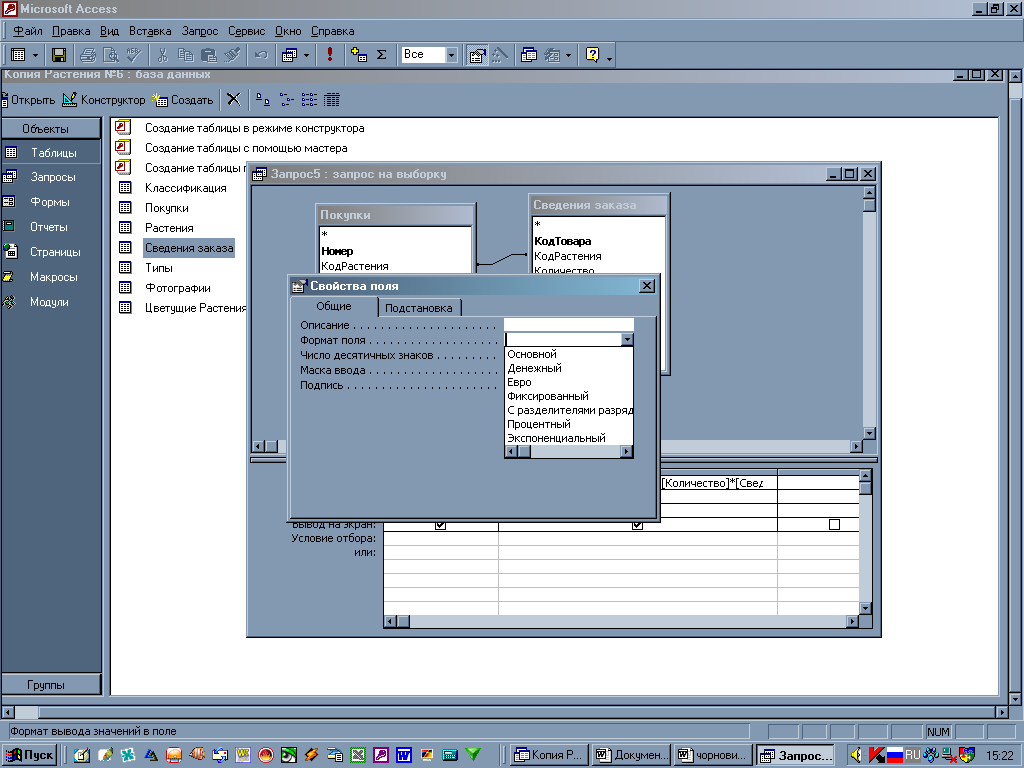The height and width of the screenshot is (768, 1024).
Task: Close the Свойства поля dialog
Action: 646,285
